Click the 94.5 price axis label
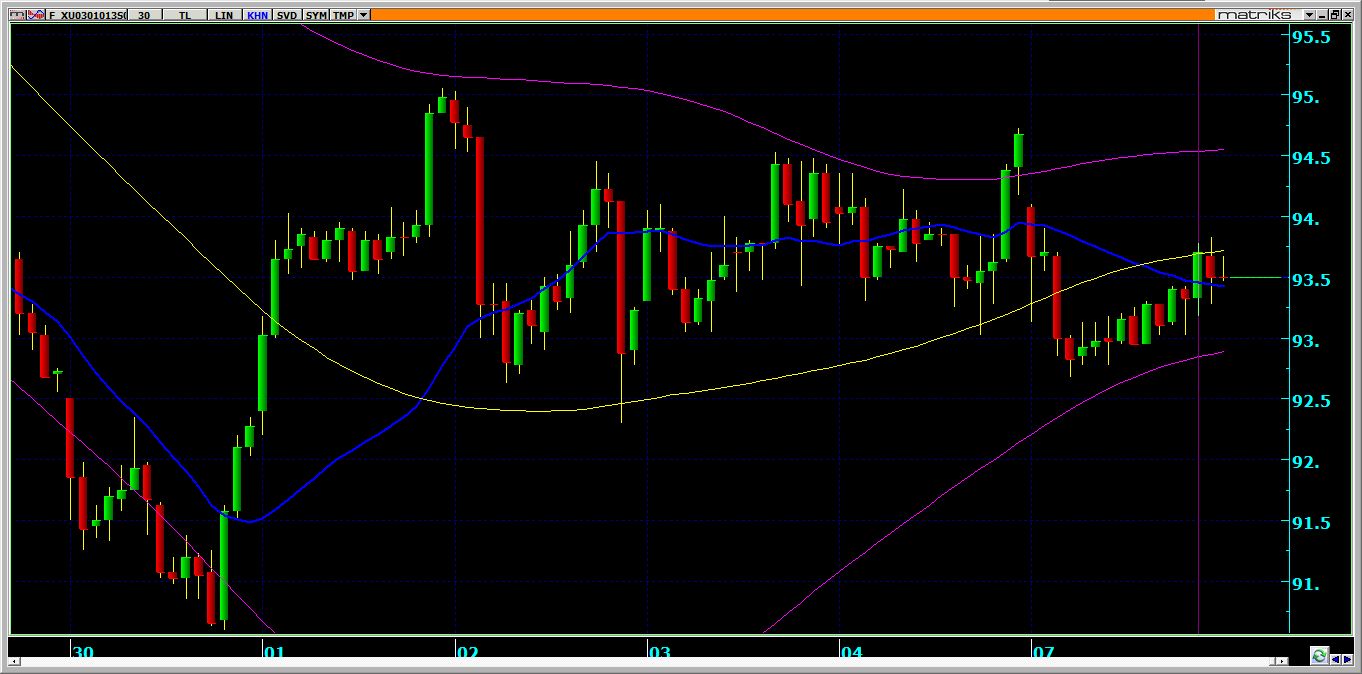 1312,158
